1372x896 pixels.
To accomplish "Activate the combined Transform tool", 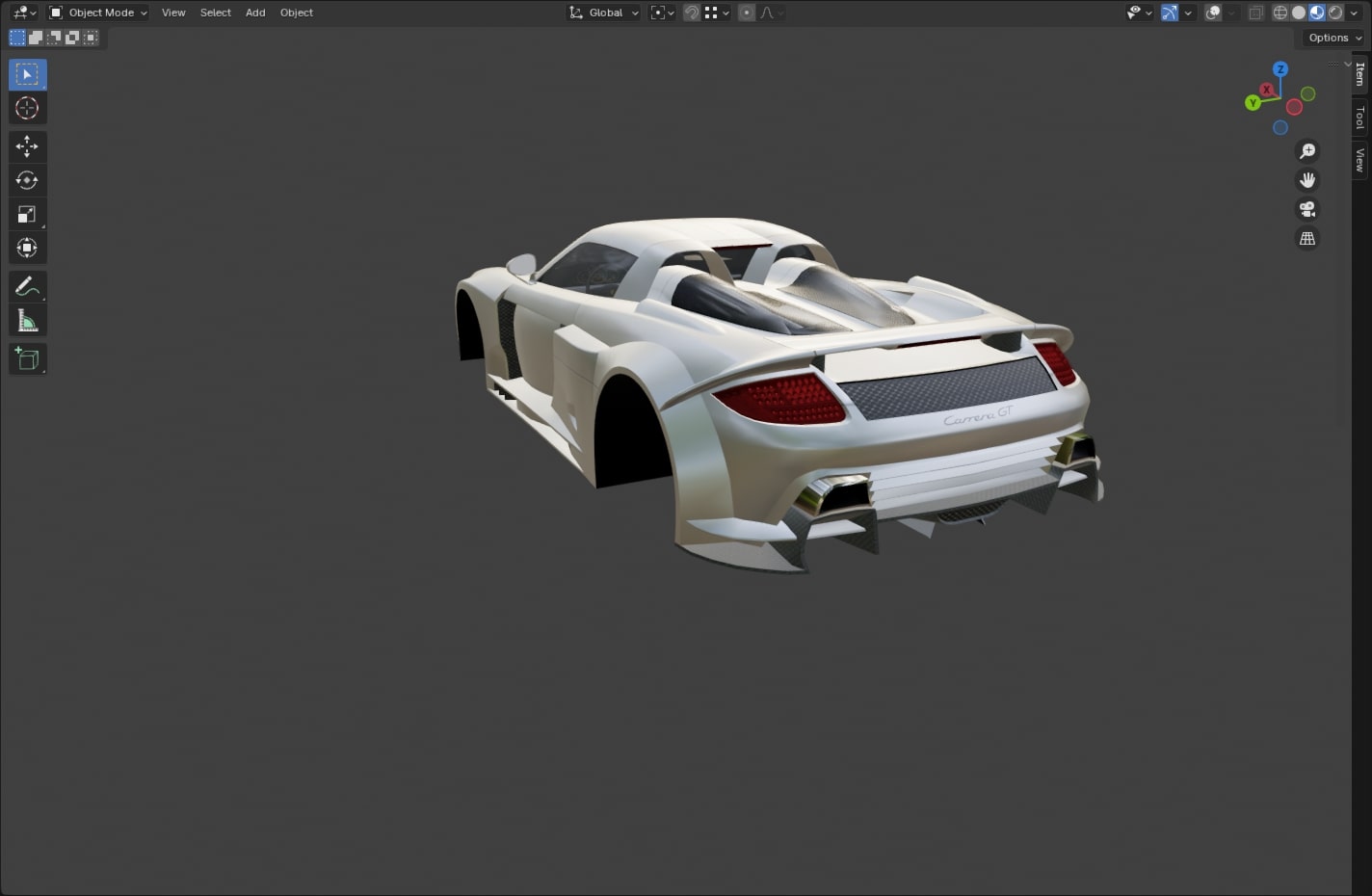I will pyautogui.click(x=27, y=248).
